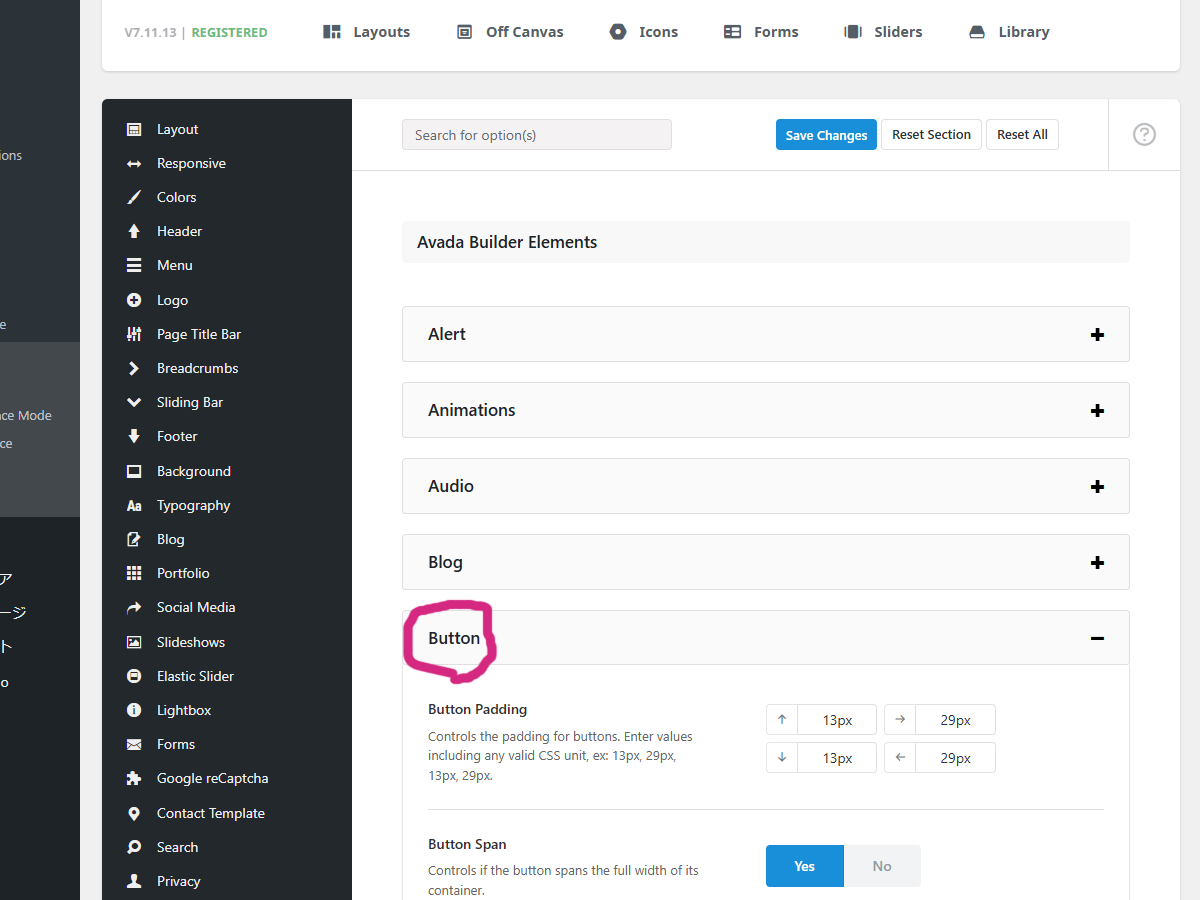
Task: Click the V7.11.13 version text
Action: 151,32
